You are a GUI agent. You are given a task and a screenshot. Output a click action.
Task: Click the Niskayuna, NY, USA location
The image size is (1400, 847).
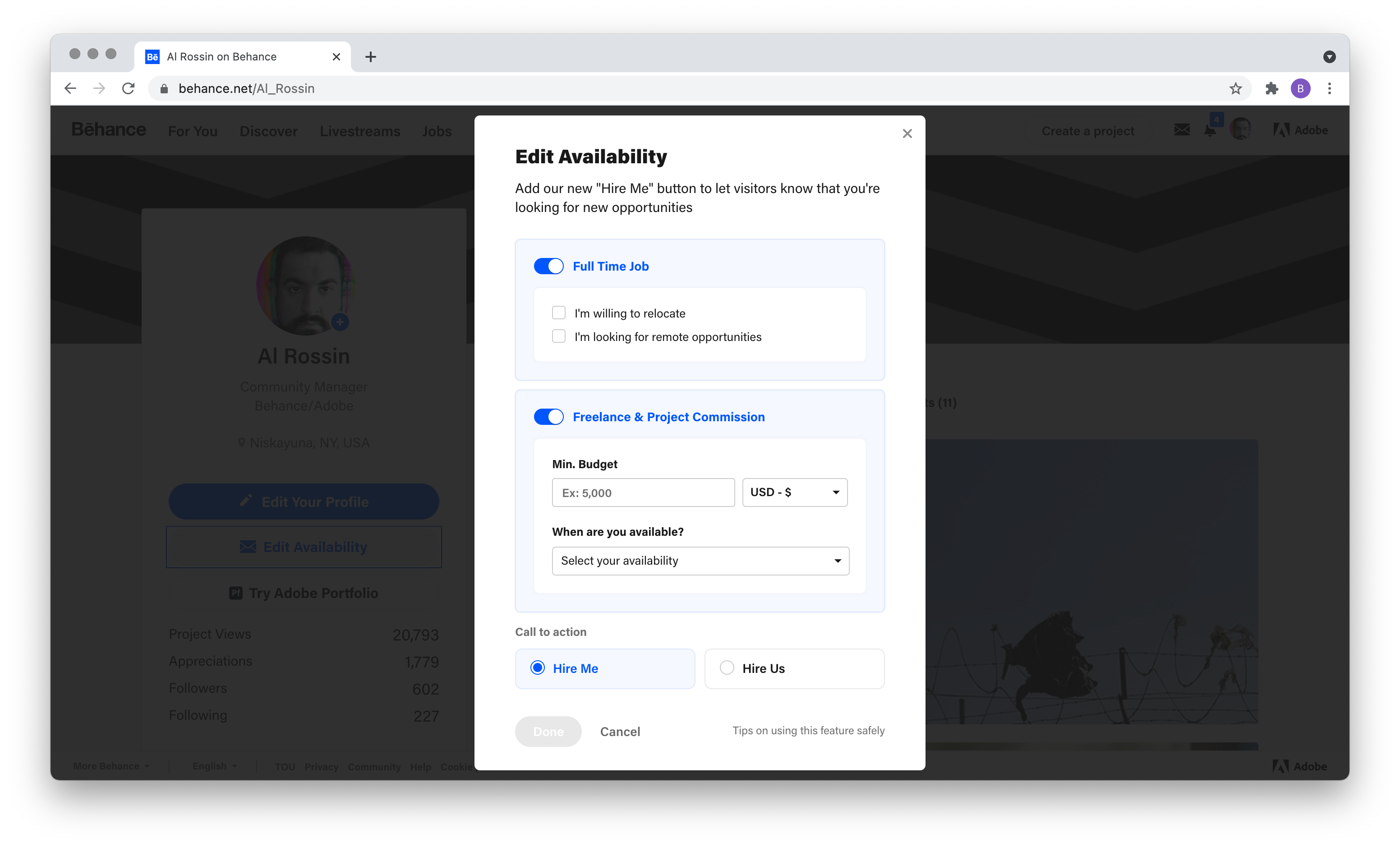(x=304, y=442)
